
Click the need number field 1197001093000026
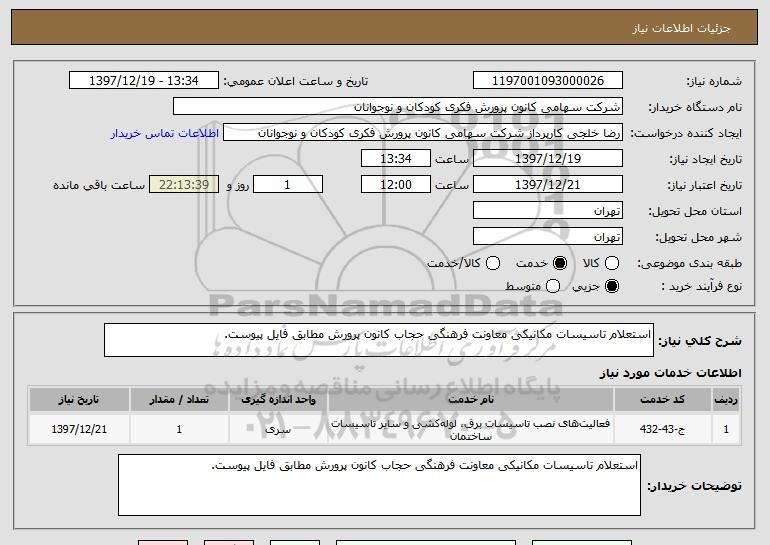coord(548,81)
